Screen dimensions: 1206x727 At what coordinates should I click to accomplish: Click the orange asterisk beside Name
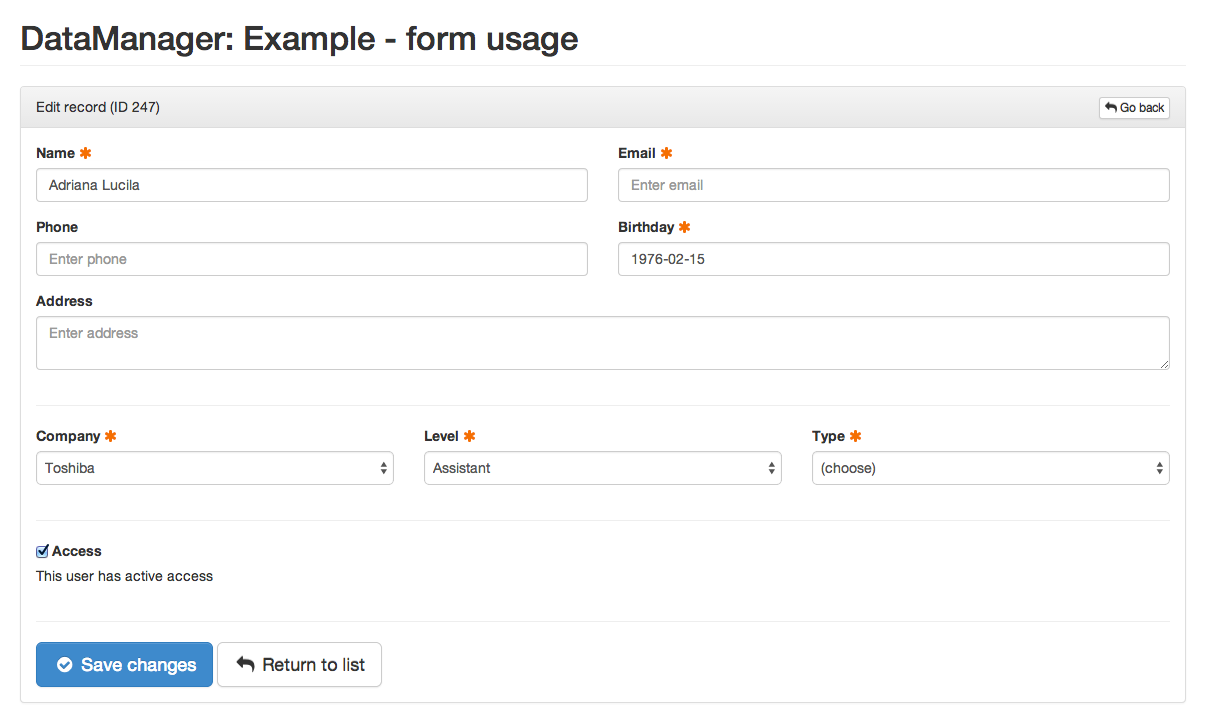point(85,153)
